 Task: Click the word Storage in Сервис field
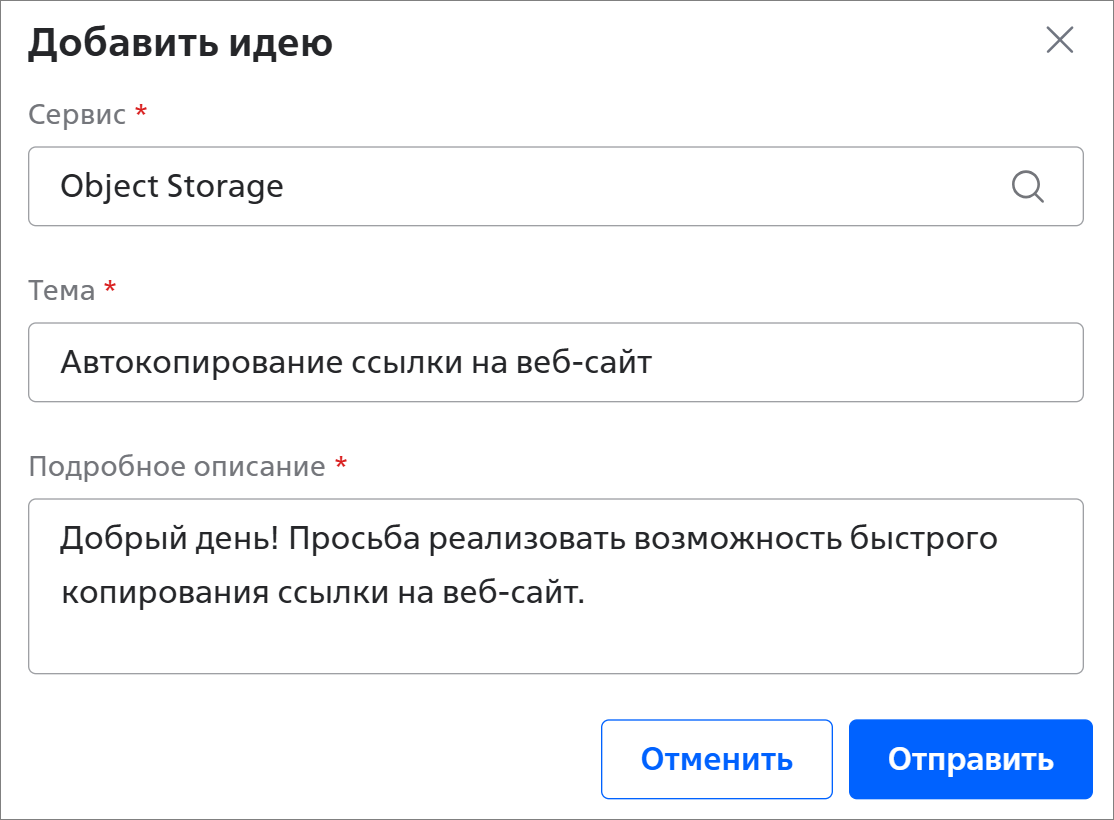click(225, 187)
